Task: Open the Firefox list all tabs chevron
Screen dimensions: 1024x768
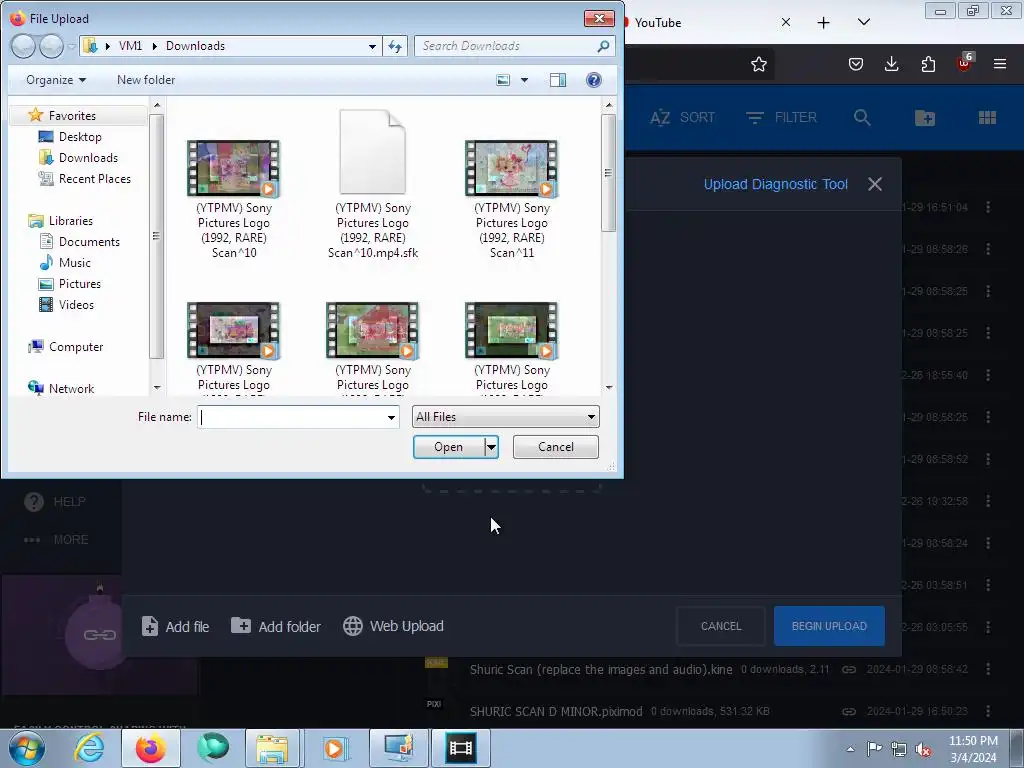Action: (863, 22)
